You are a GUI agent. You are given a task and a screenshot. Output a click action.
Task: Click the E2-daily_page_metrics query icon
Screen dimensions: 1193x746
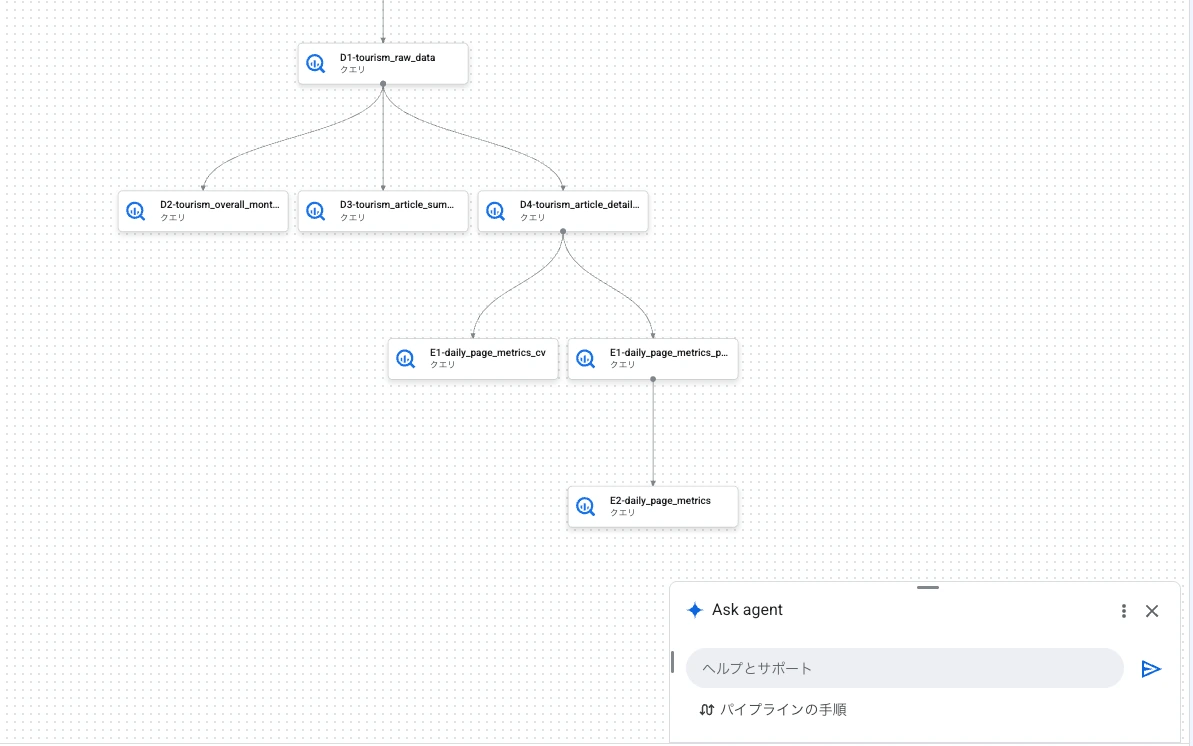pyautogui.click(x=585, y=506)
